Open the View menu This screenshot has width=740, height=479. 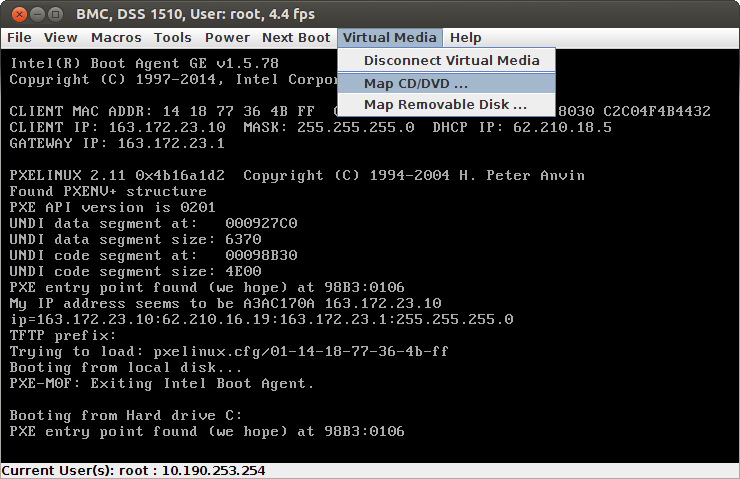60,38
